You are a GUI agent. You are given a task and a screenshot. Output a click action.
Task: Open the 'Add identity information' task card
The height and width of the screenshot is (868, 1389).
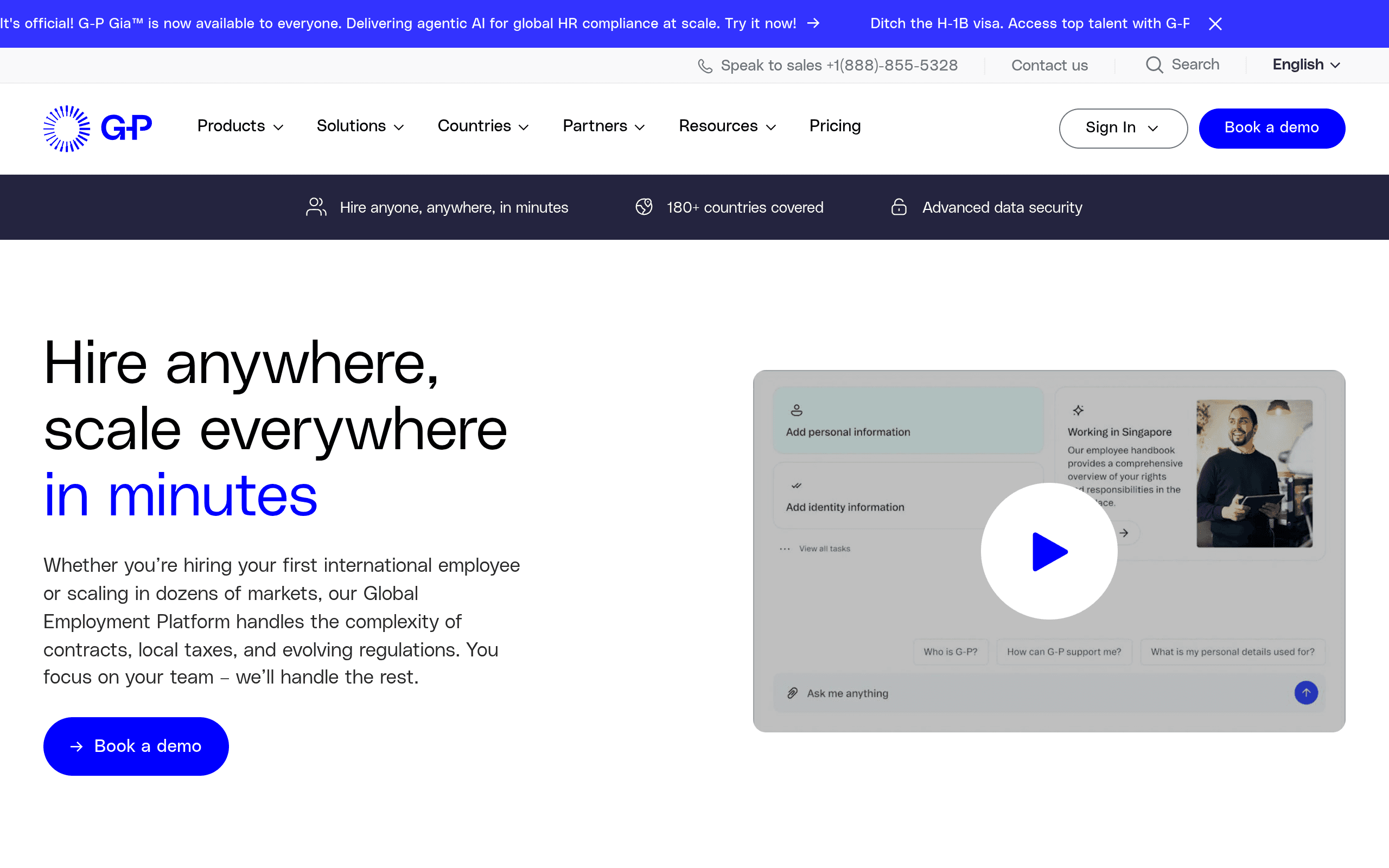point(908,495)
